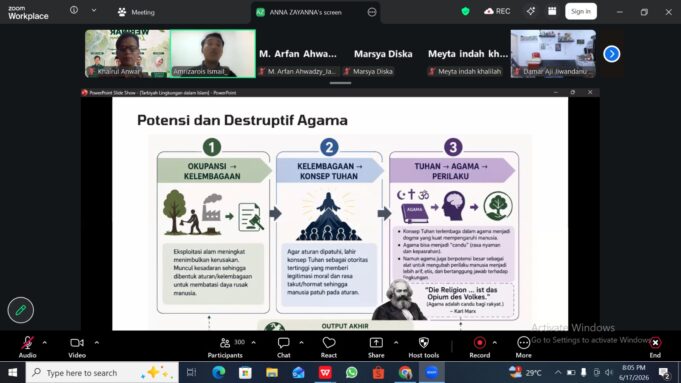Unmute using the Audio microphone button
This screenshot has width=681, height=383.
[27, 347]
